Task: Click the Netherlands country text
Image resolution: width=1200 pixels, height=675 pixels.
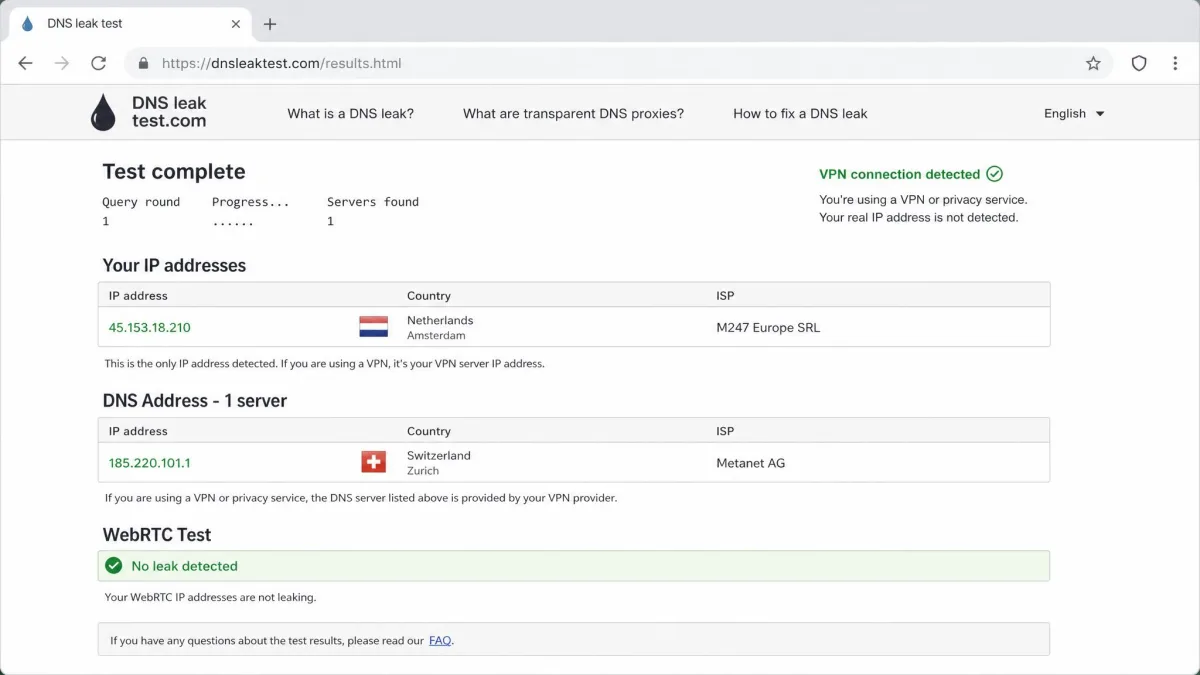Action: (x=440, y=320)
